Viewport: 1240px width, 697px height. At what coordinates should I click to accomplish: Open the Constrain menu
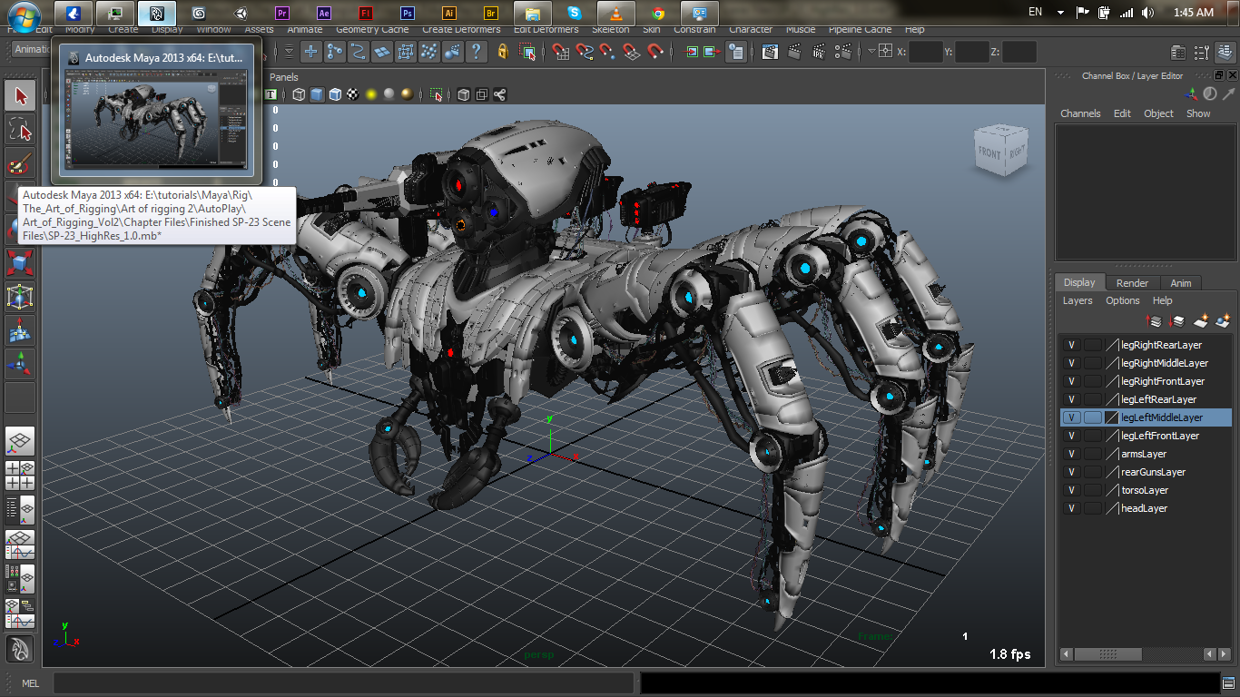pos(694,30)
